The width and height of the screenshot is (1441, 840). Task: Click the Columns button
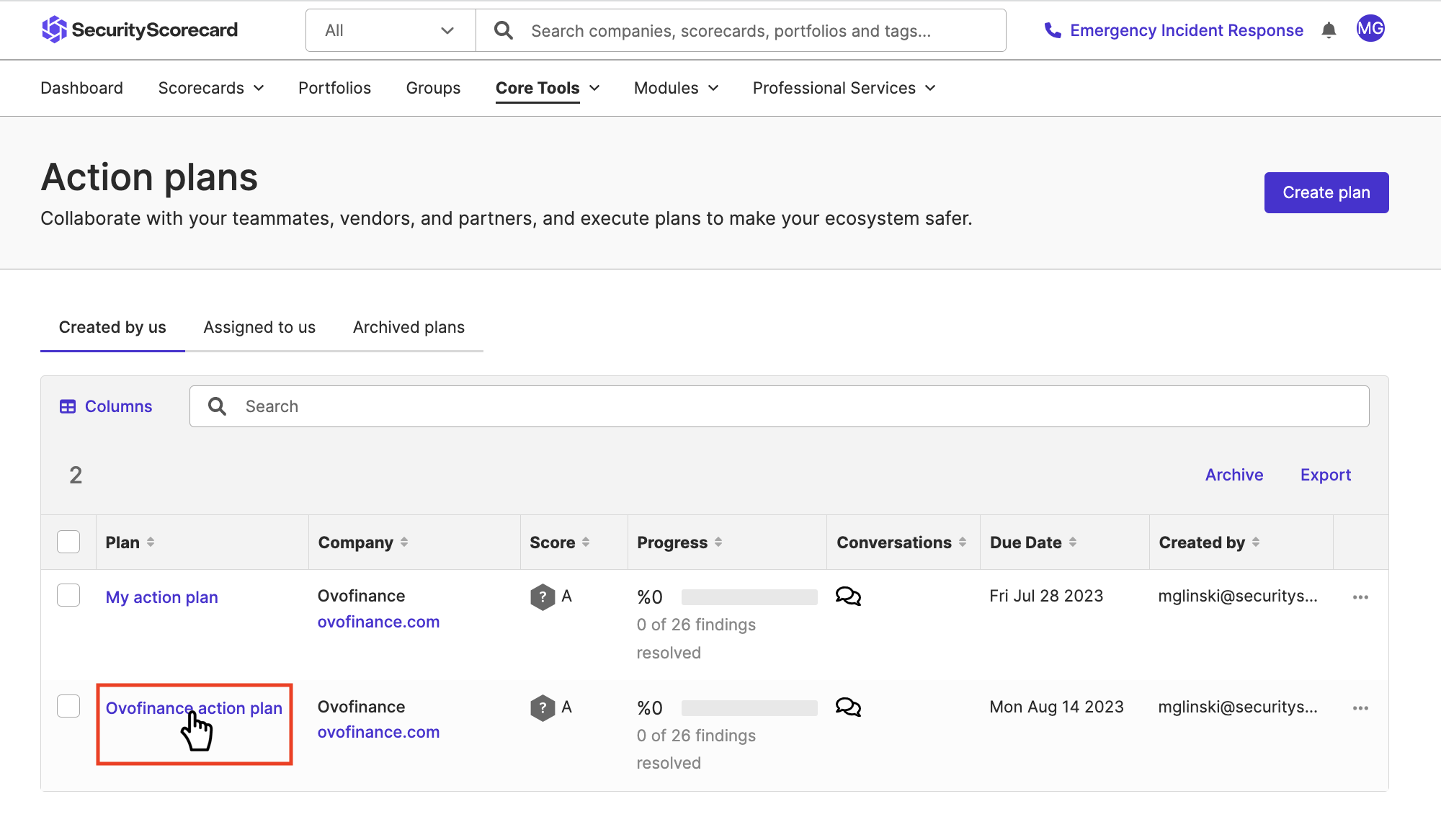click(x=106, y=406)
